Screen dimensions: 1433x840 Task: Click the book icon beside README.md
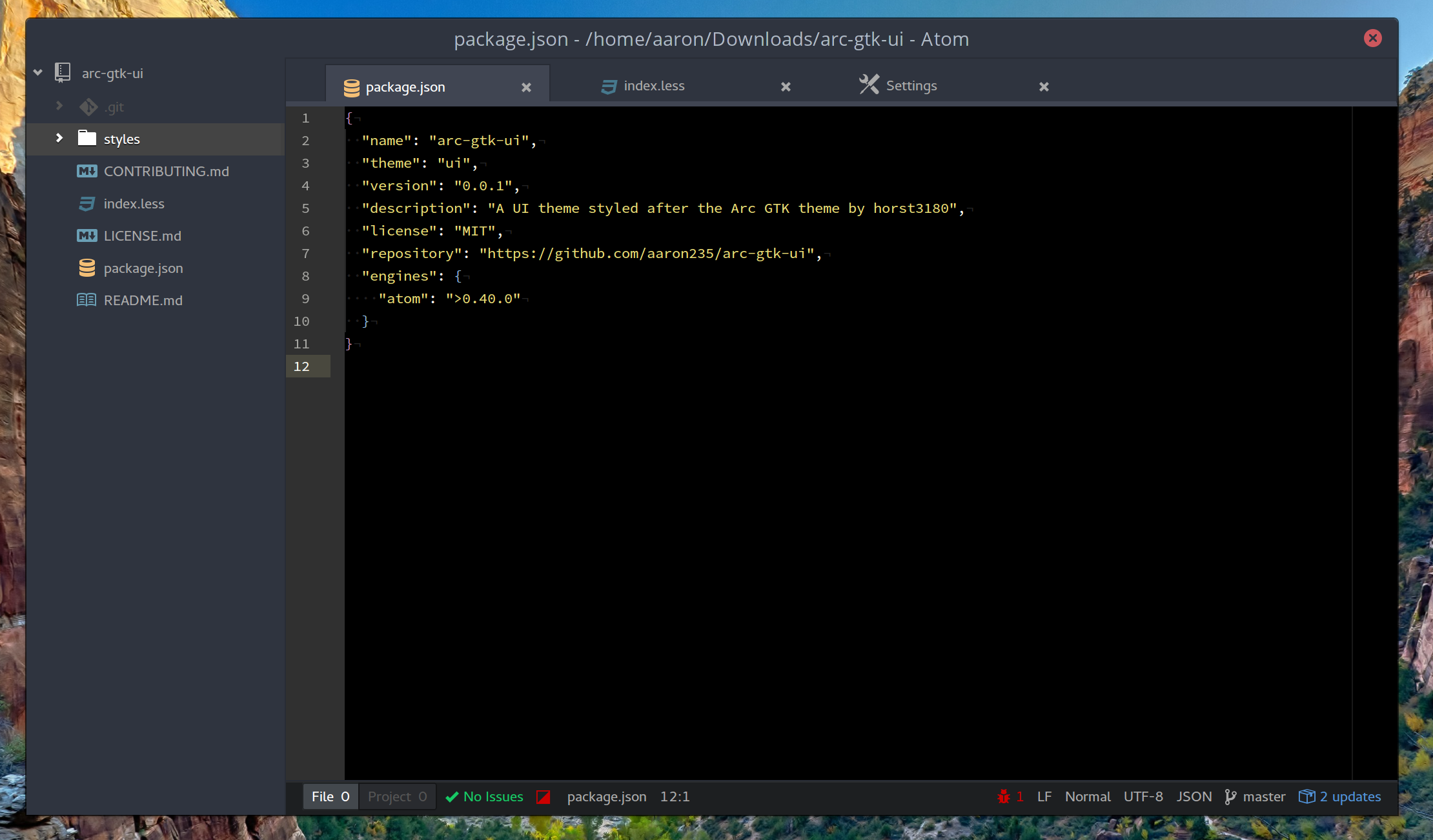click(86, 300)
